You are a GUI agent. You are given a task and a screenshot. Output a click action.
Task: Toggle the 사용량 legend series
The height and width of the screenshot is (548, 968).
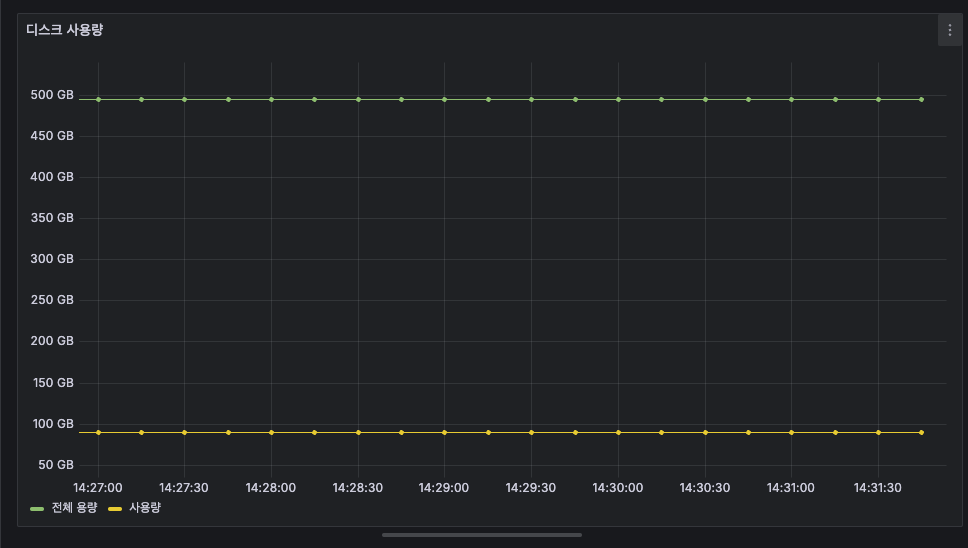tap(144, 507)
